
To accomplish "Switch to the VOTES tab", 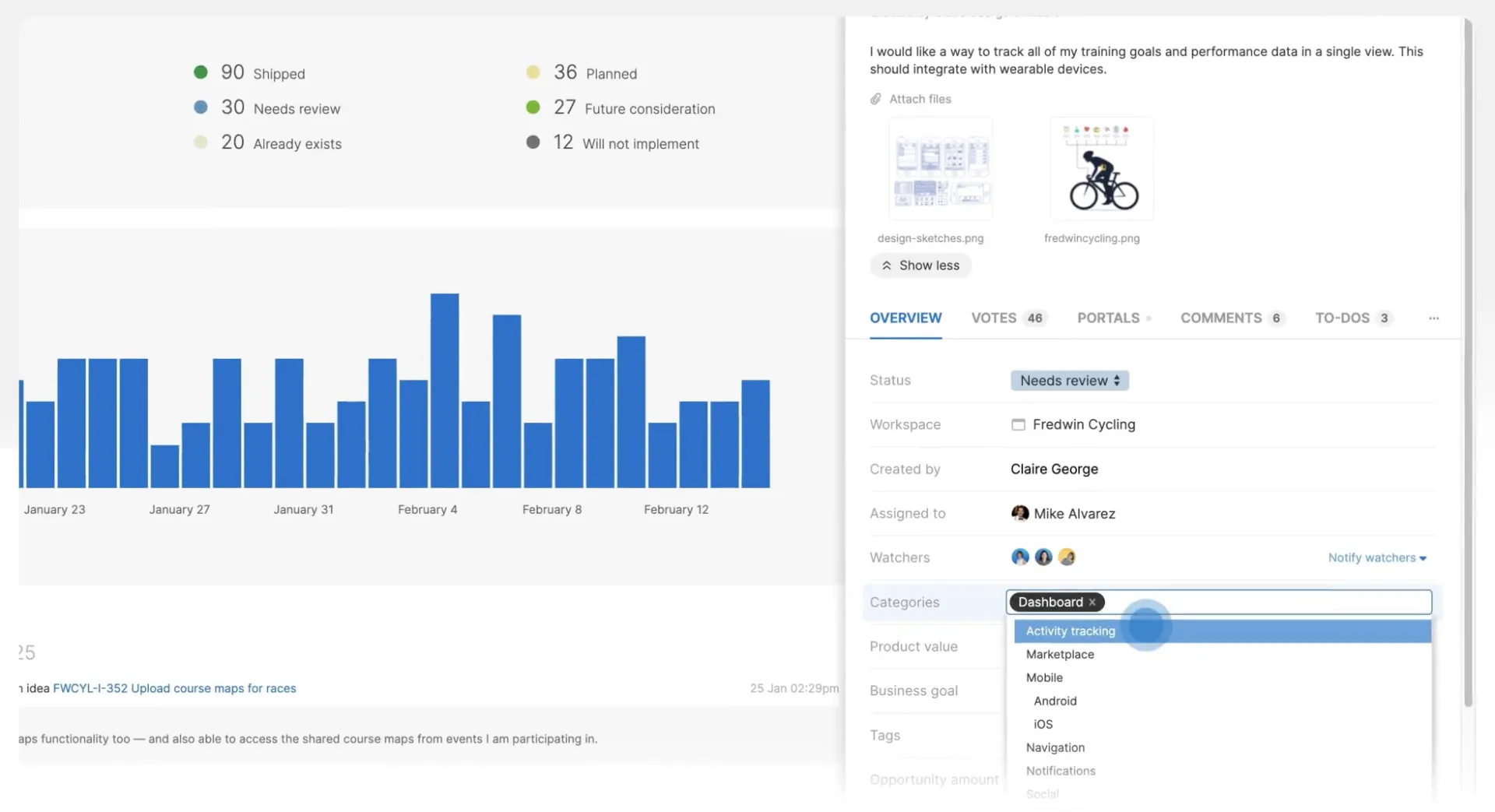I will 1008,318.
